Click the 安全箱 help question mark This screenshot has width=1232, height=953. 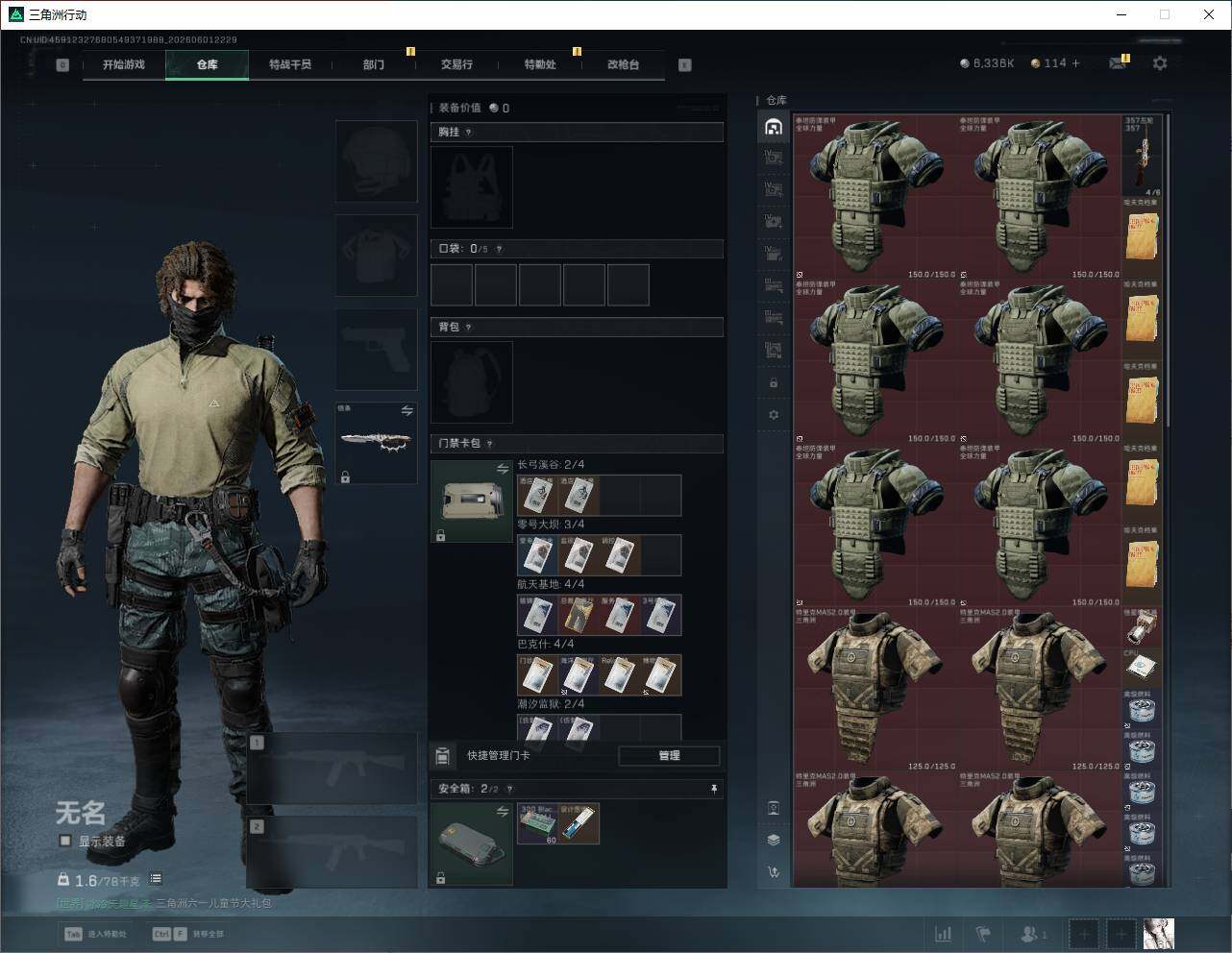click(510, 789)
